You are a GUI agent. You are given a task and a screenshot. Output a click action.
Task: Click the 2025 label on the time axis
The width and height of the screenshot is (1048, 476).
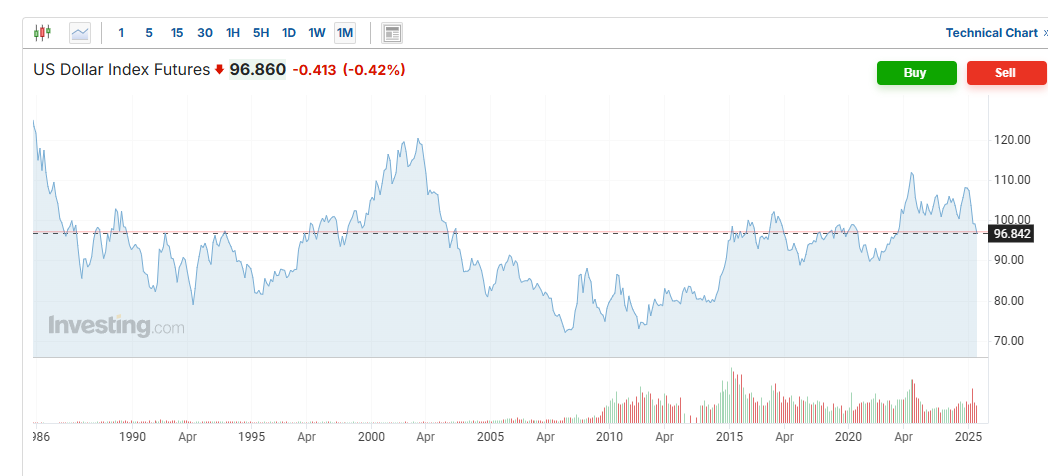tap(968, 437)
